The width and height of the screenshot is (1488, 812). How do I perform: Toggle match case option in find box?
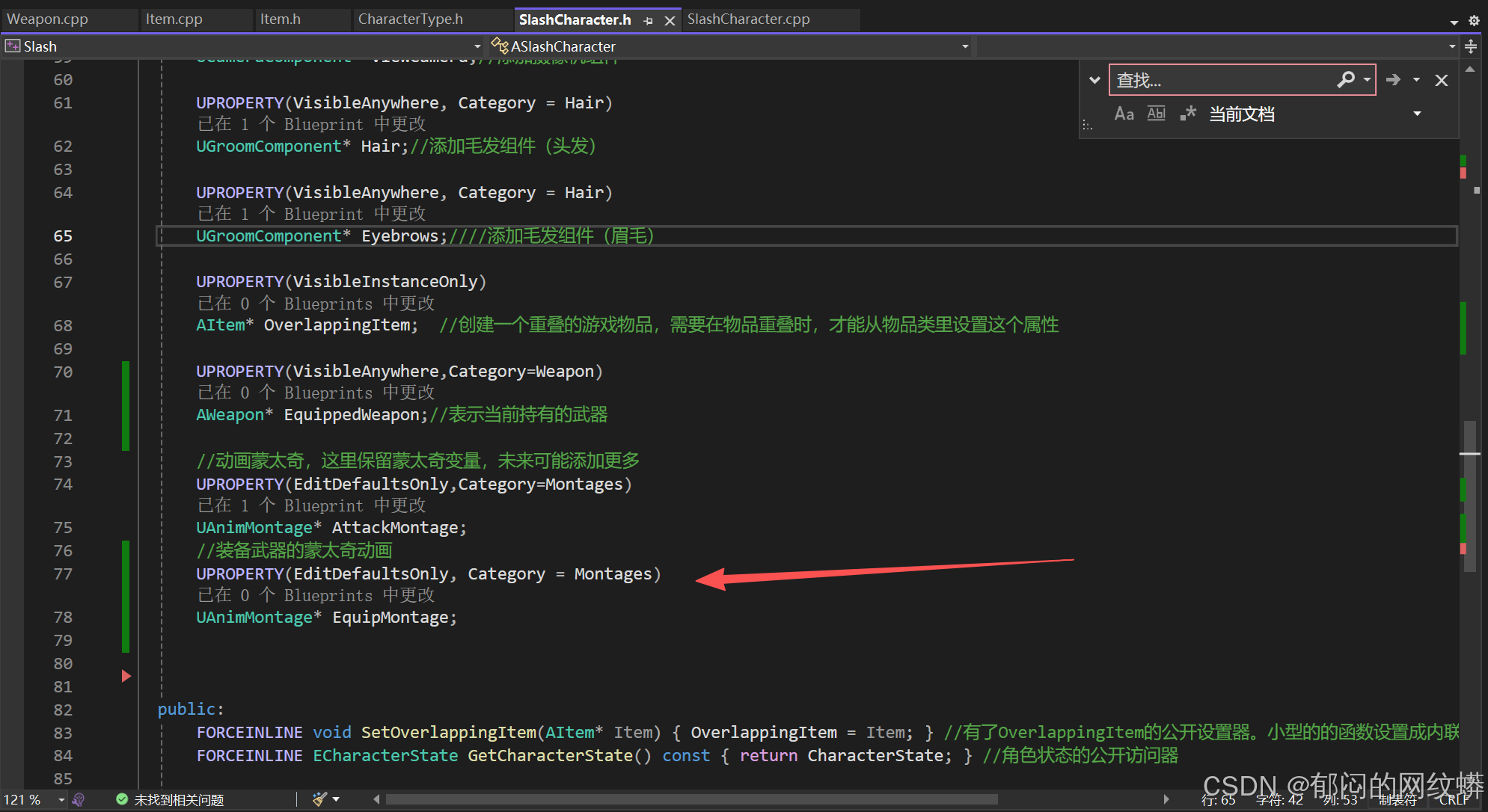1124,114
